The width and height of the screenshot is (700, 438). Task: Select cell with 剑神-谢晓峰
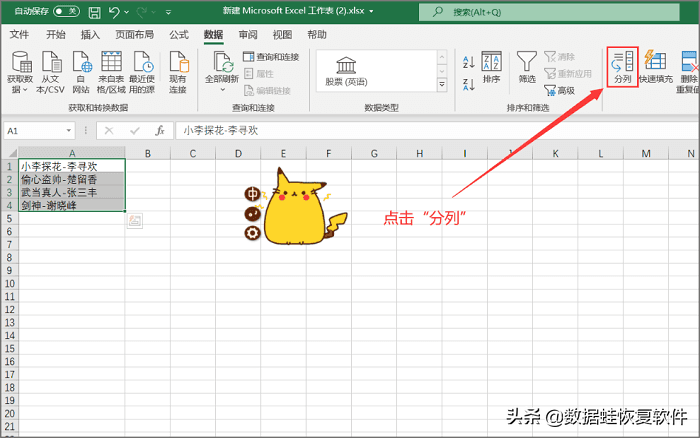click(x=72, y=205)
